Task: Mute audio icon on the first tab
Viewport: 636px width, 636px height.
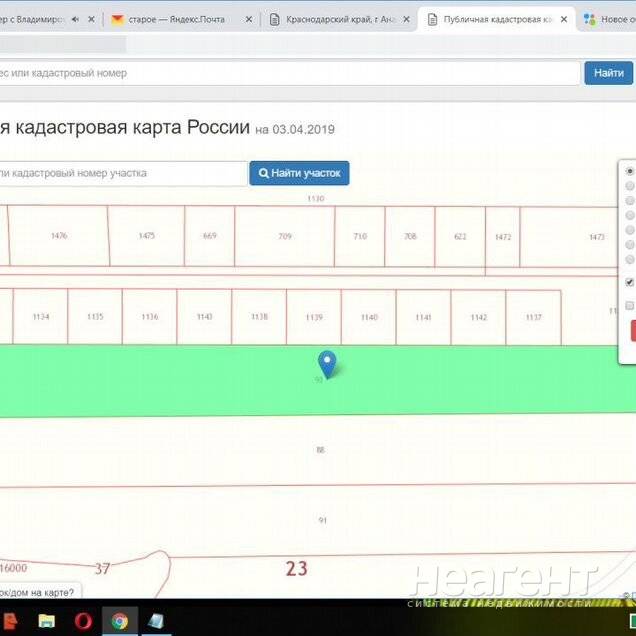Action: click(75, 19)
